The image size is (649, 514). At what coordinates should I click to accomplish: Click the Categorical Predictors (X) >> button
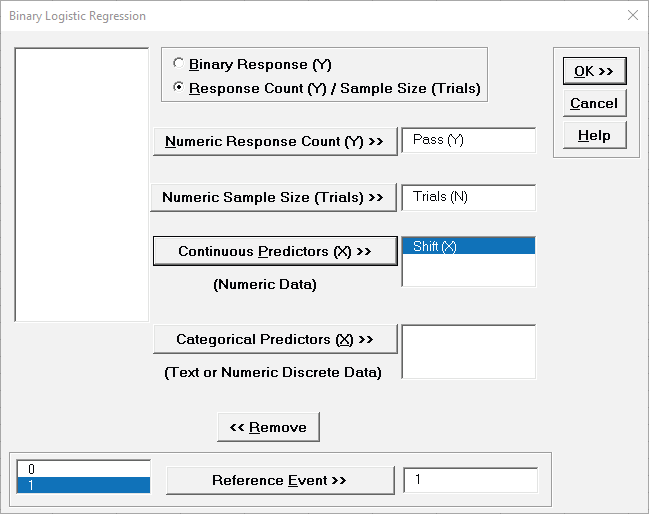(275, 339)
